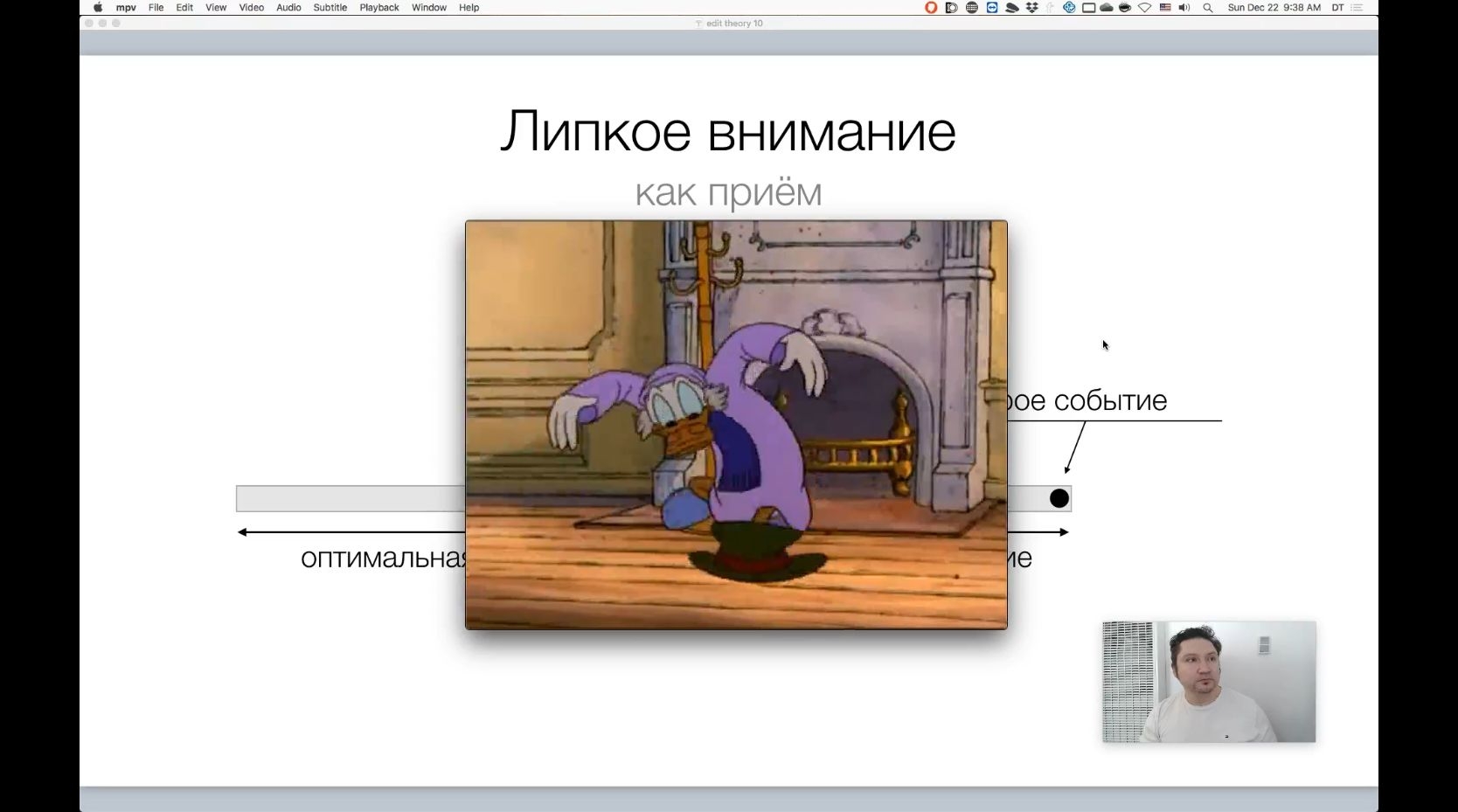This screenshot has width=1458, height=812.
Task: Click the presenter webcam thumbnail
Action: coord(1209,682)
